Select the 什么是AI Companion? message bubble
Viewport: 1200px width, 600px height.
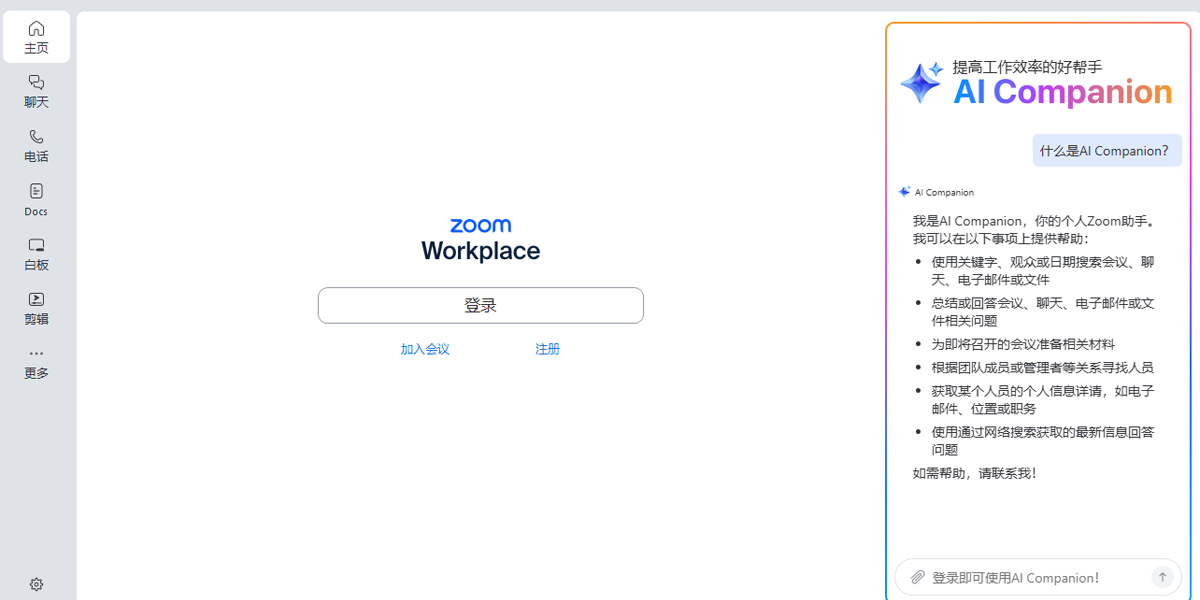tap(1106, 151)
